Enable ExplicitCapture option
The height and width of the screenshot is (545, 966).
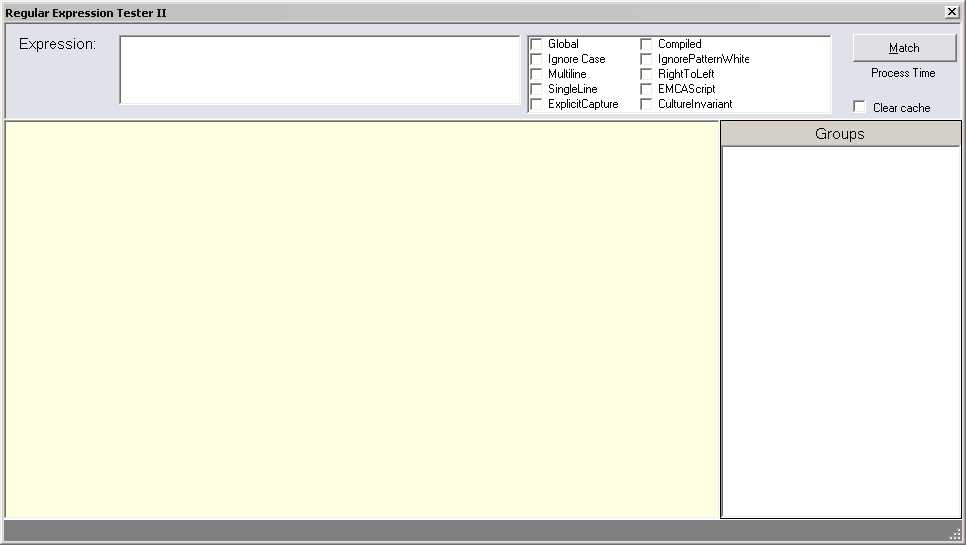pos(537,104)
